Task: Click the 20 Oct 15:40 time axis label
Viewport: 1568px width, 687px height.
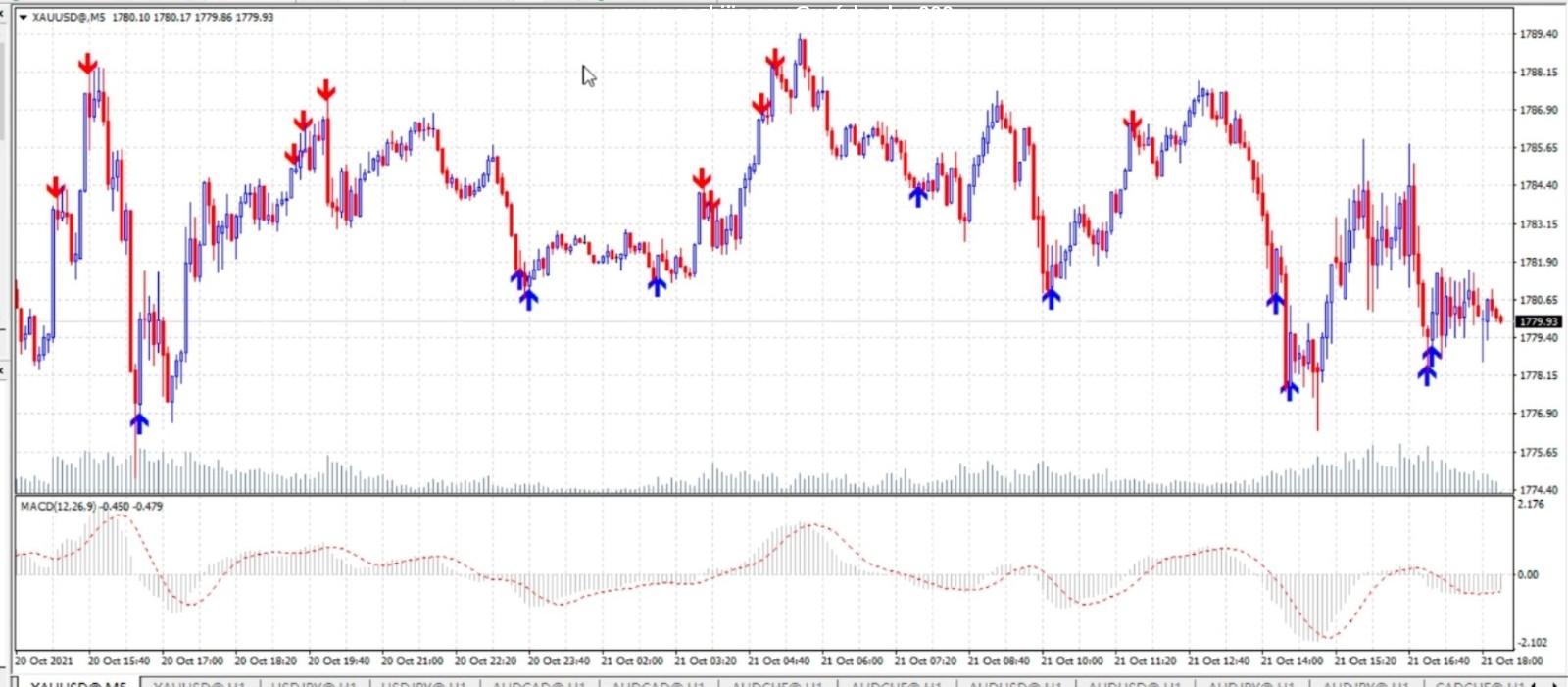Action: point(119,661)
